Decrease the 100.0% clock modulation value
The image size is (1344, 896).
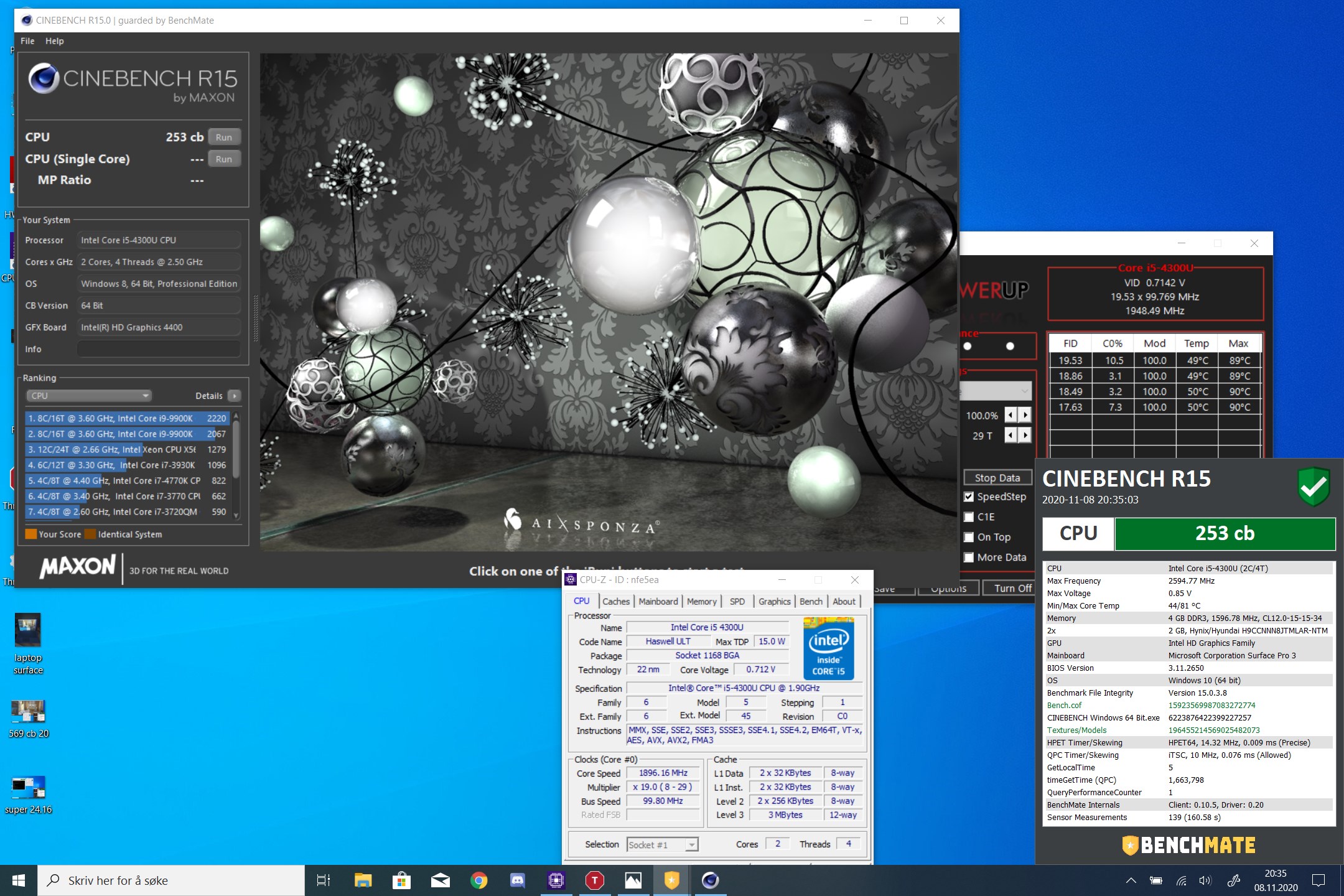pos(1011,415)
